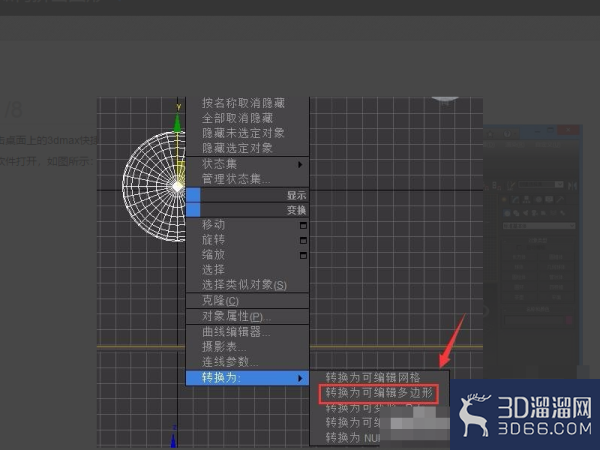Choose 按名称取消隐藏 menu entry
The image size is (600, 450).
pyautogui.click(x=243, y=103)
